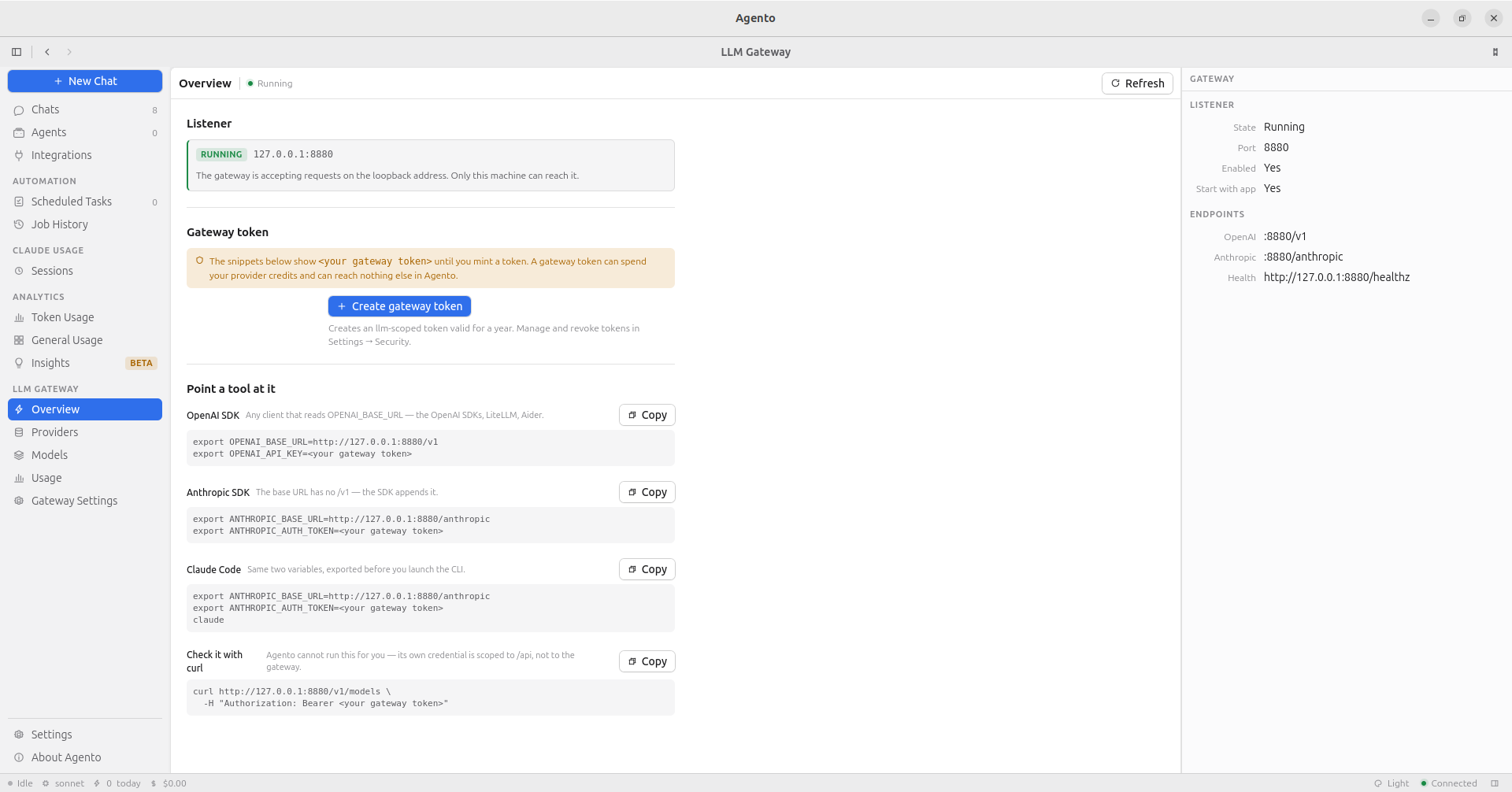The height and width of the screenshot is (792, 1512).
Task: Open Insights beta page
Action: 85,363
